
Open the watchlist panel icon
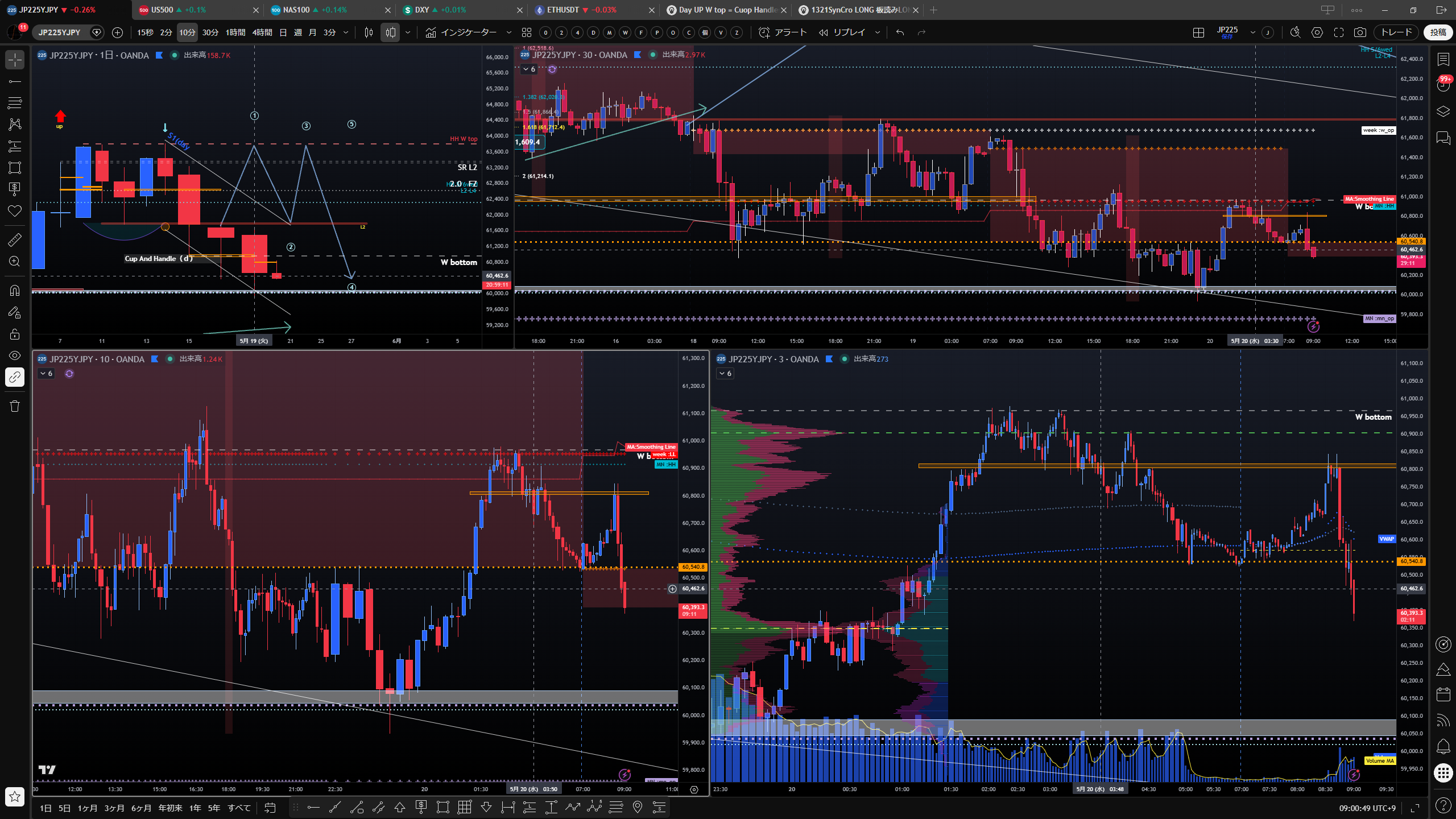point(1443,59)
